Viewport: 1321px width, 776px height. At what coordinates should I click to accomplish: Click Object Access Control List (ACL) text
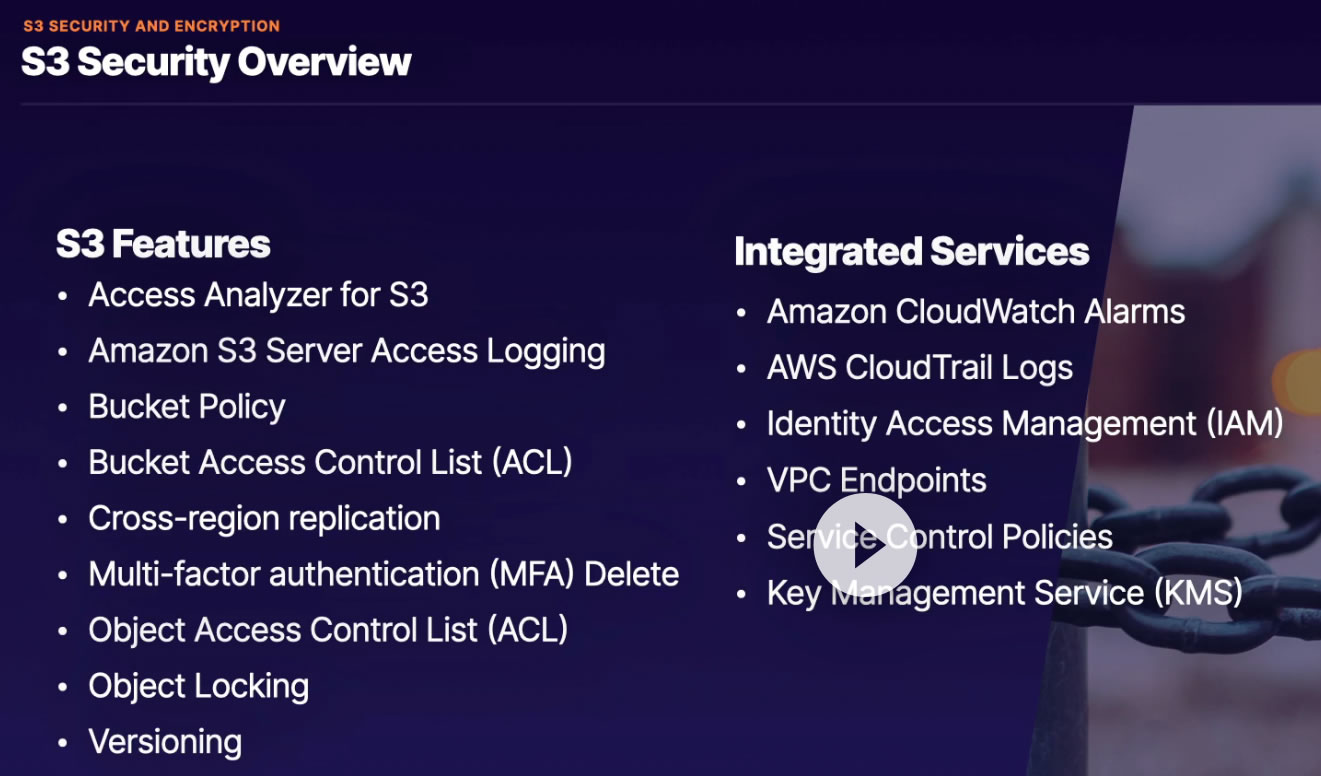pos(328,630)
